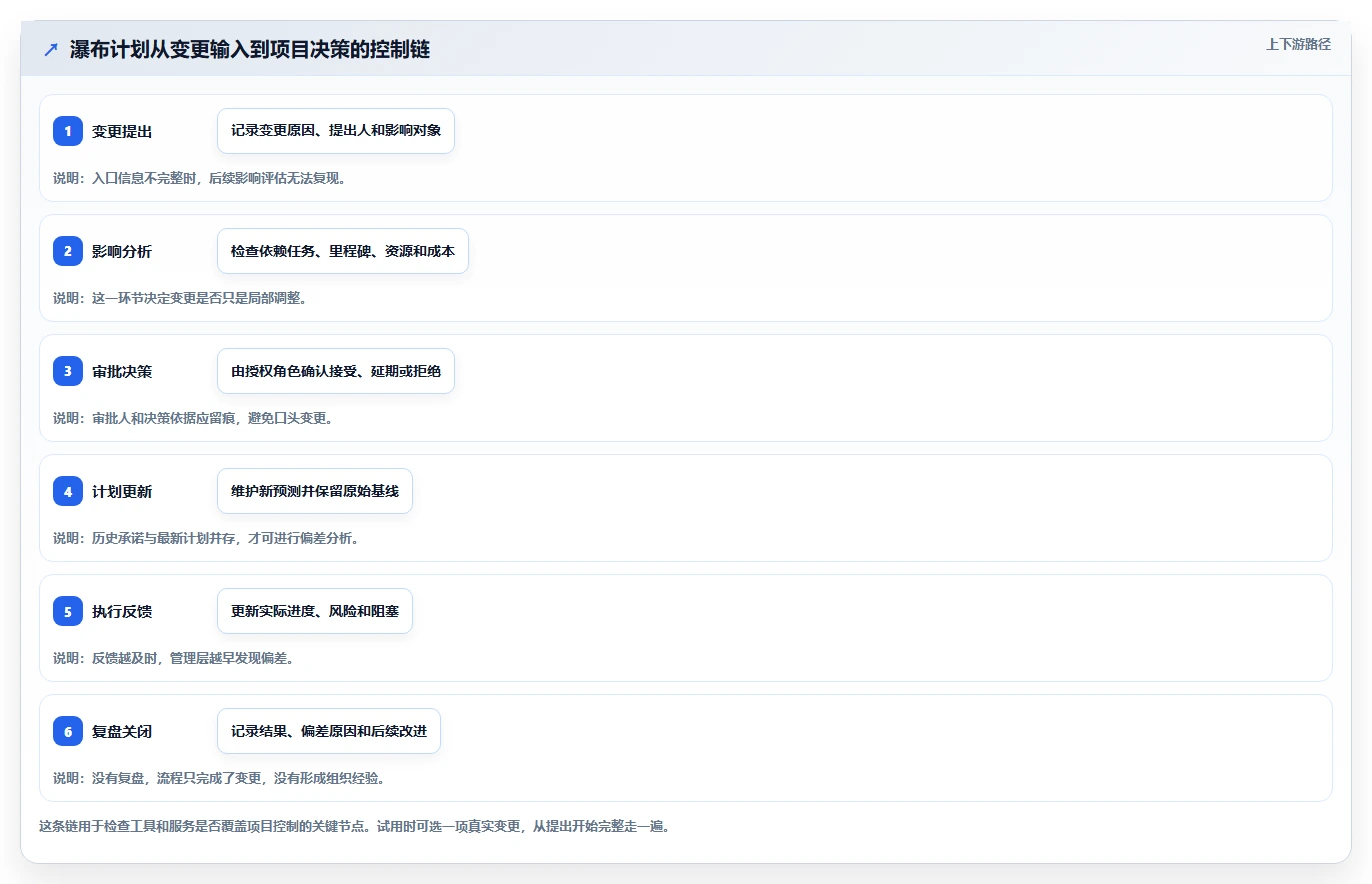Screen dimensions: 1372x884
Task: Click the panel heading 瀑布计划从变更输入到项目决策的控制链
Action: [x=250, y=50]
